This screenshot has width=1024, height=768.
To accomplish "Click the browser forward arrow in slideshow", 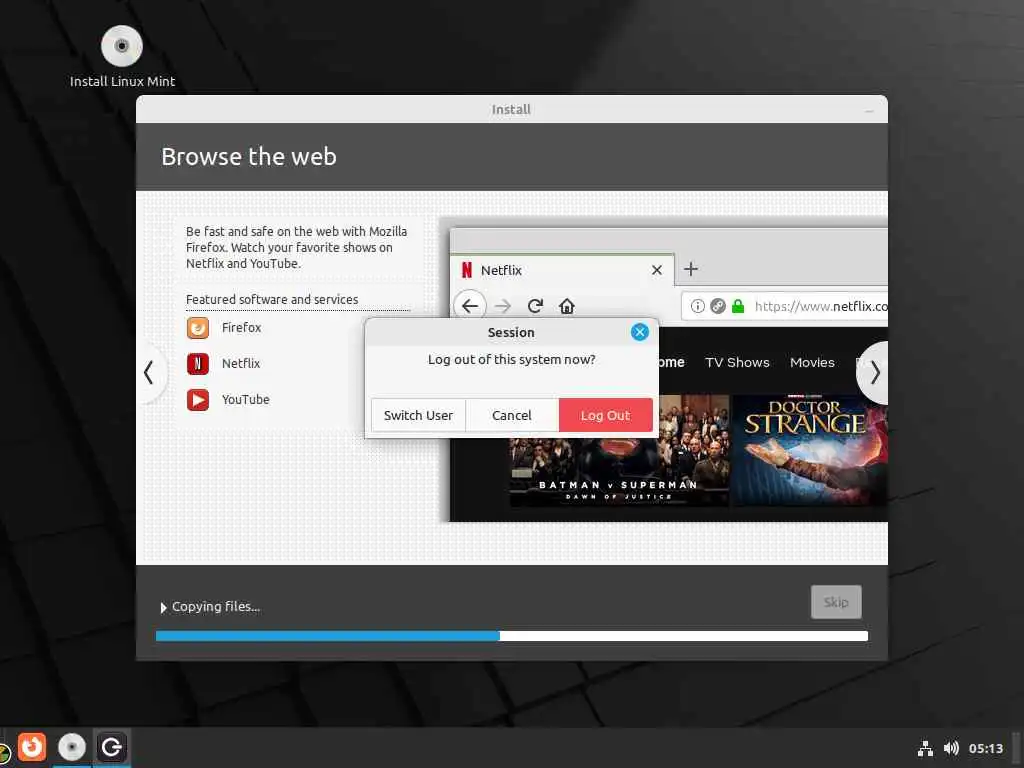I will [502, 306].
